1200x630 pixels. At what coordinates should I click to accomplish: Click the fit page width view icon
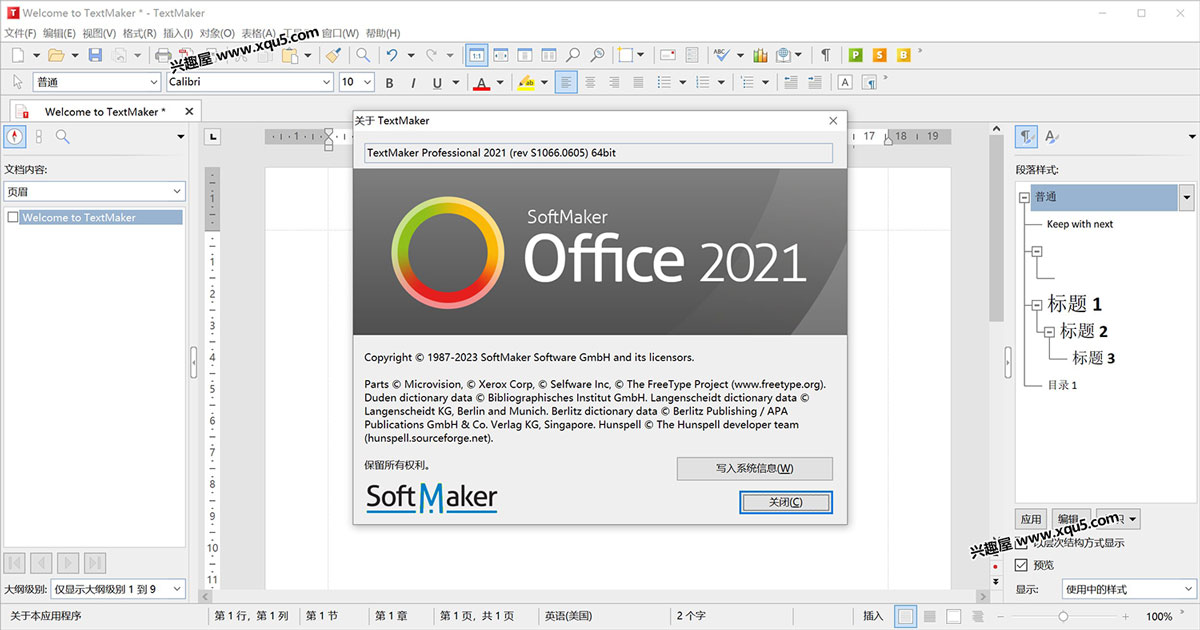click(x=501, y=55)
